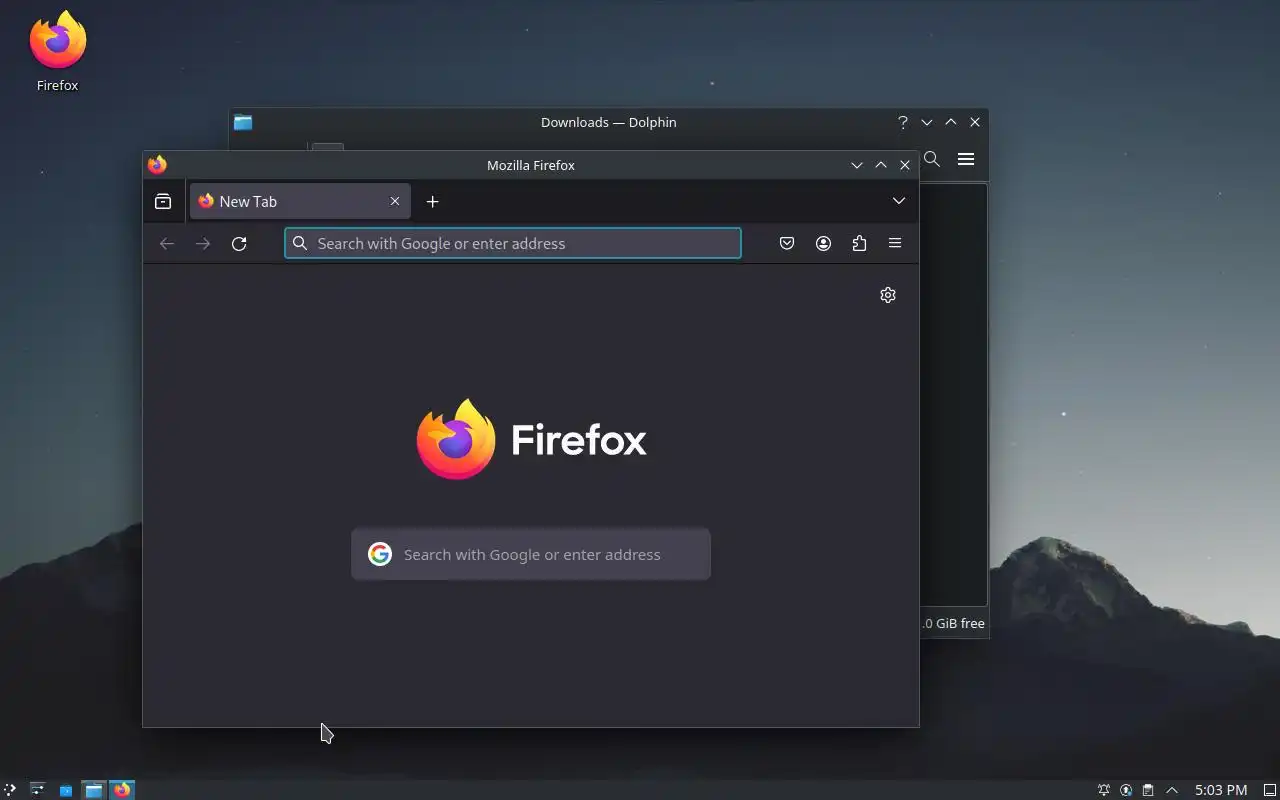Go back with the left arrow
The height and width of the screenshot is (800, 1280).
[167, 243]
